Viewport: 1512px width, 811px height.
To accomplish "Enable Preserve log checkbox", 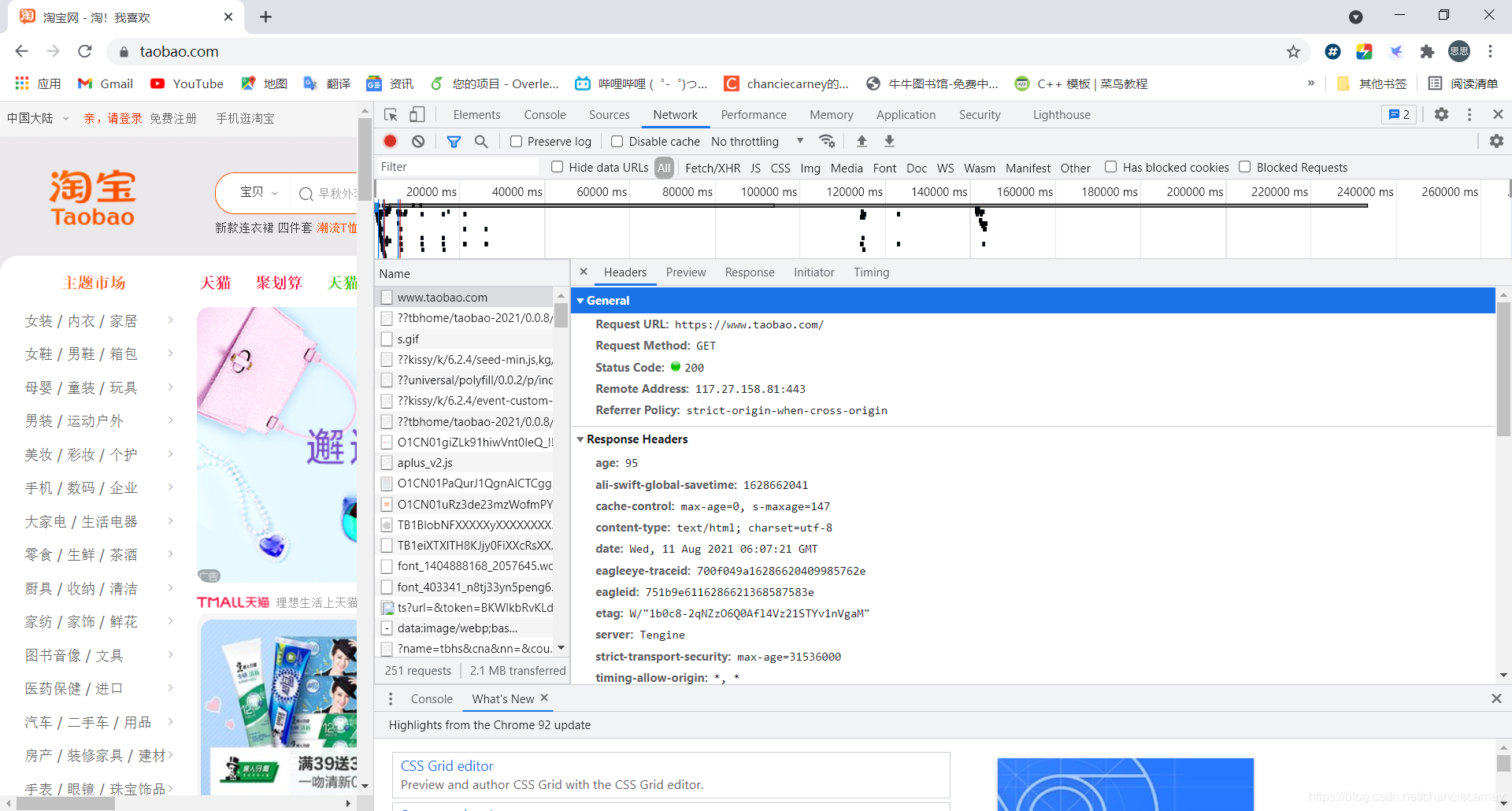I will point(517,142).
